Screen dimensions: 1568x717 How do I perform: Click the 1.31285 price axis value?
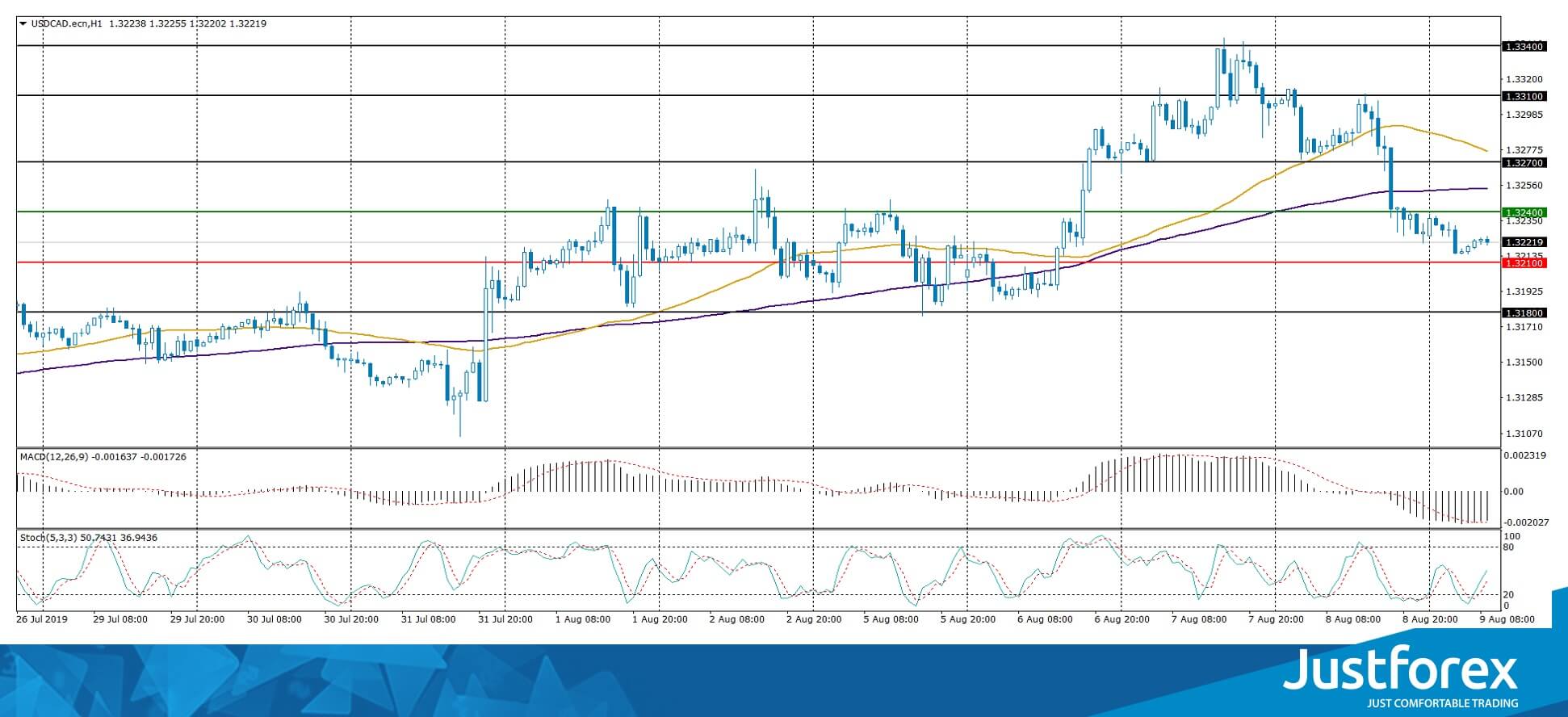click(x=1524, y=398)
